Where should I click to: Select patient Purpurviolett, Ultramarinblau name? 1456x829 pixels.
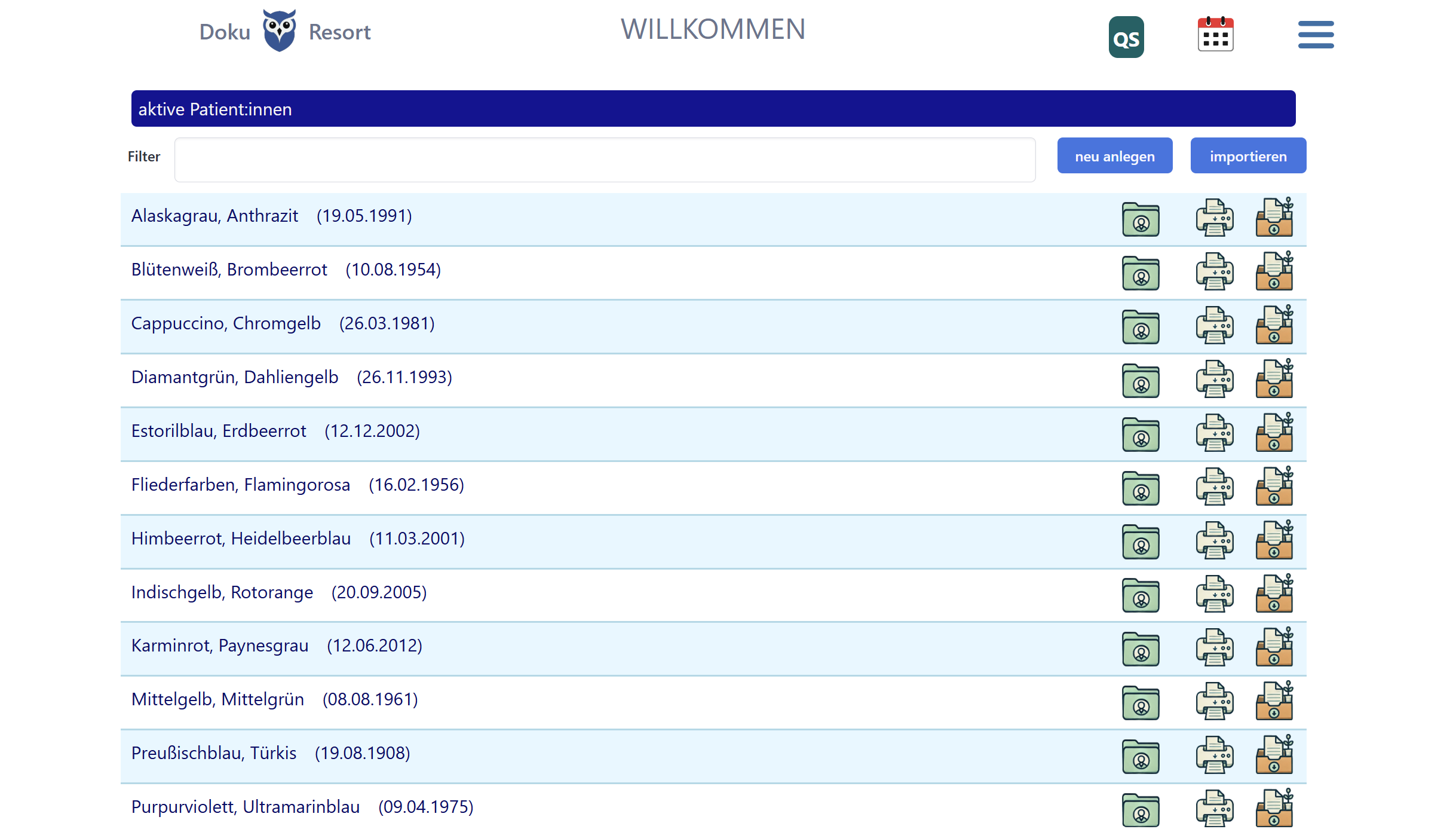pos(245,807)
